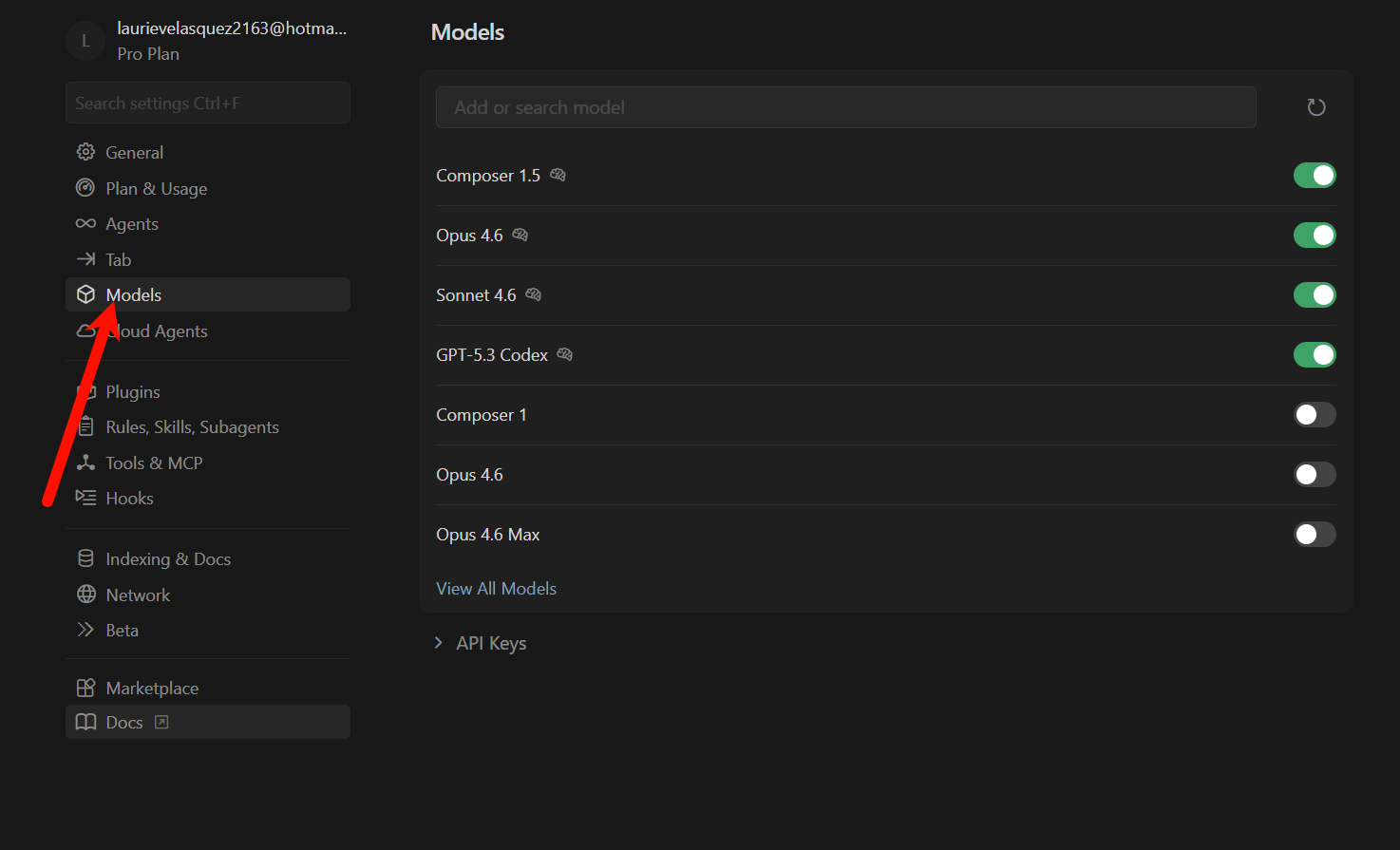Click the account email address text
Image resolution: width=1400 pixels, height=850 pixels.
coord(232,28)
